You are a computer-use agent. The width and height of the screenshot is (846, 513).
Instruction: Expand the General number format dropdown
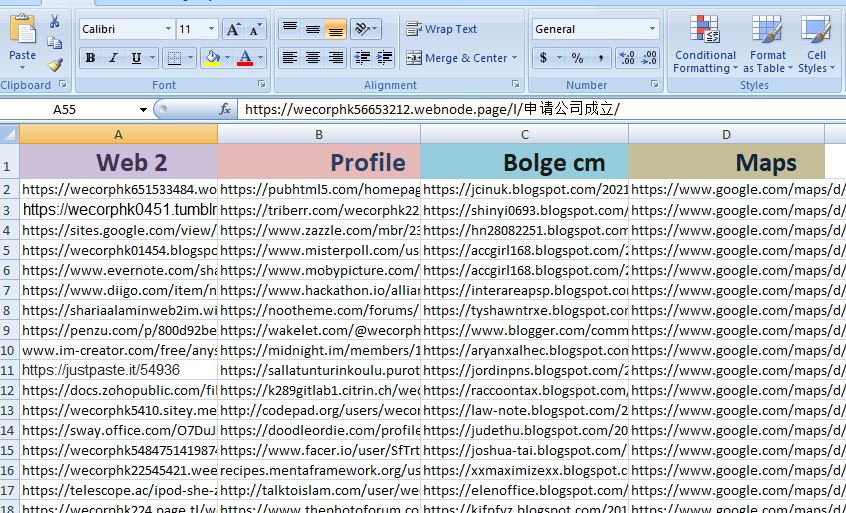[x=652, y=29]
